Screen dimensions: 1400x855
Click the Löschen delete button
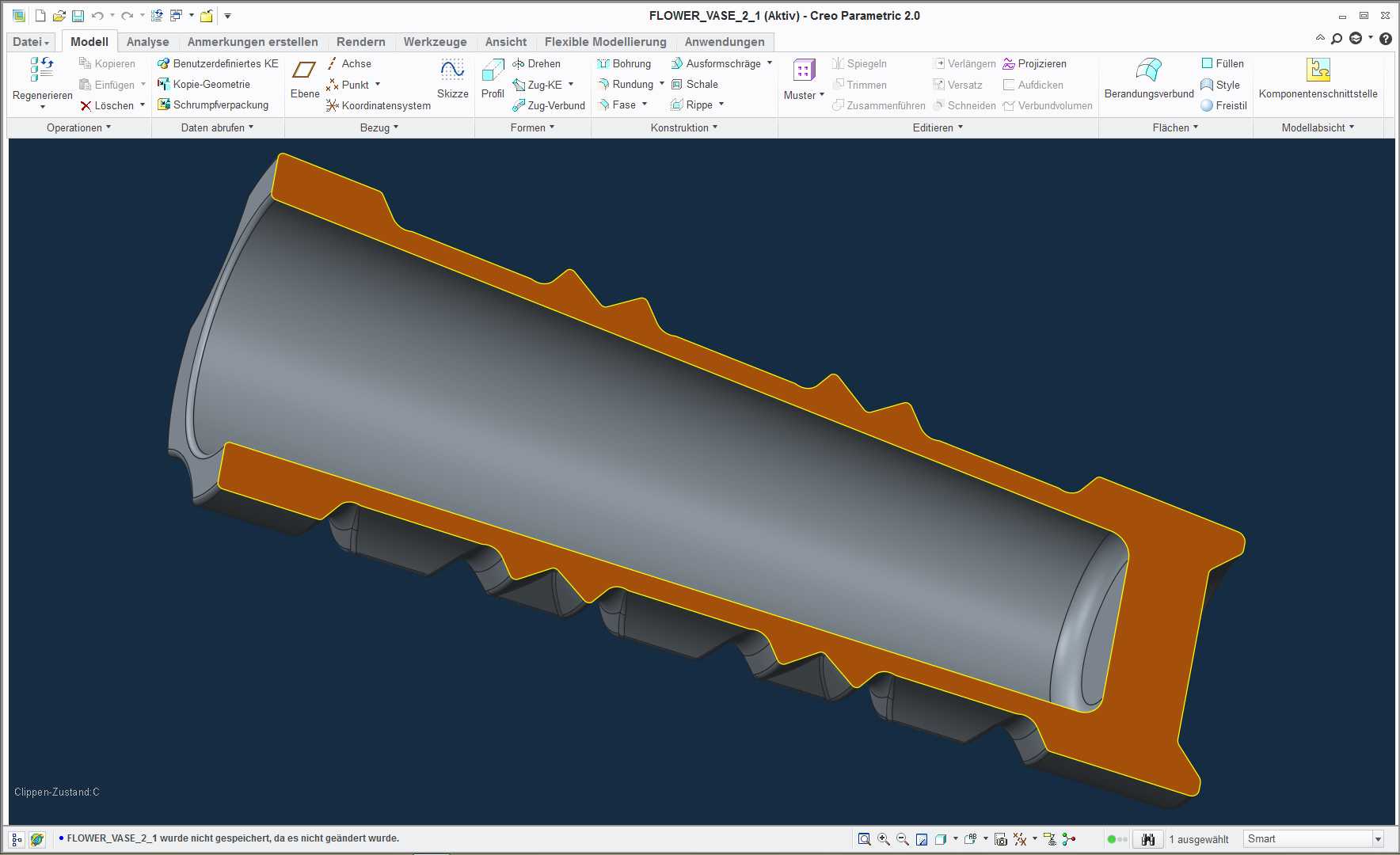107,105
